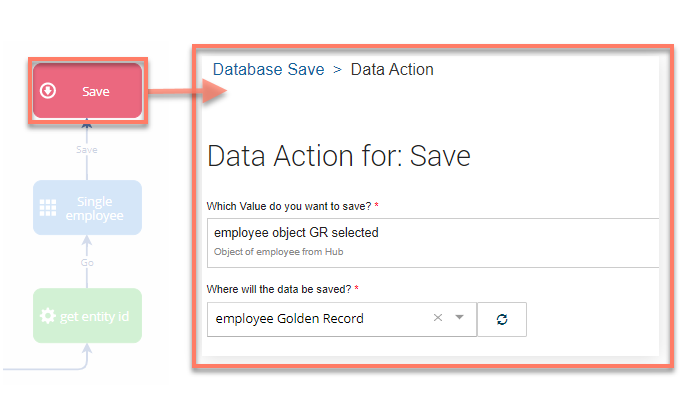Viewport: 699px width, 412px height.
Task: Click the gear icon on get entity id
Action: pos(47,316)
